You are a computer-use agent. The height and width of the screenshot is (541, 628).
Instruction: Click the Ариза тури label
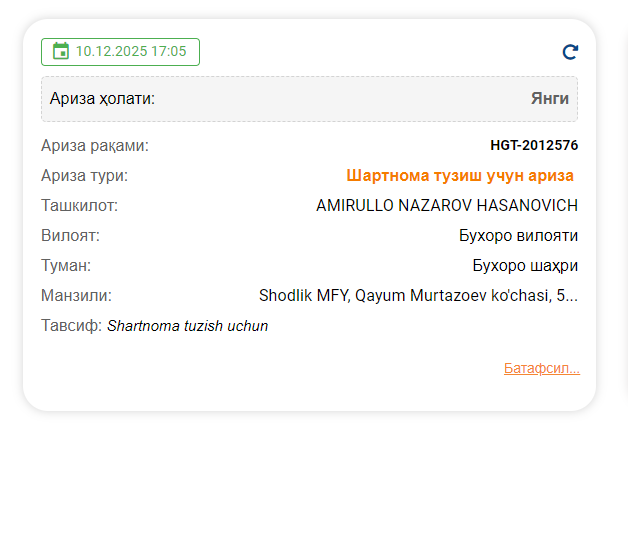pyautogui.click(x=84, y=176)
